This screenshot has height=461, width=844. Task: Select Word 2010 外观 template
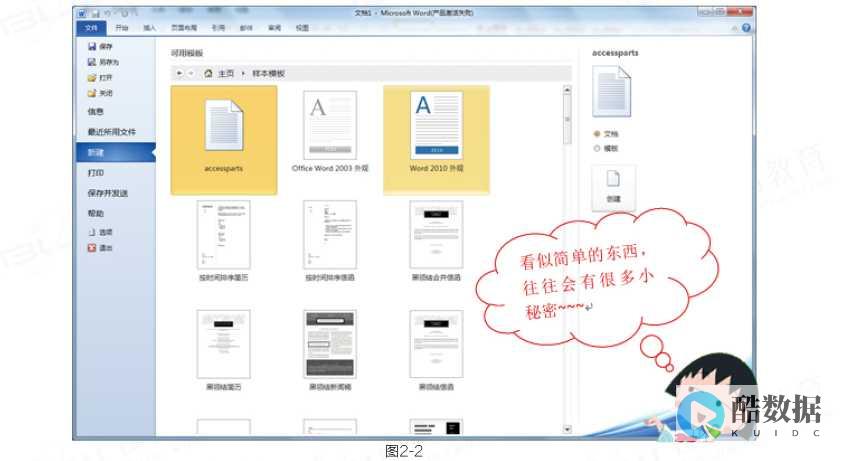click(x=437, y=139)
